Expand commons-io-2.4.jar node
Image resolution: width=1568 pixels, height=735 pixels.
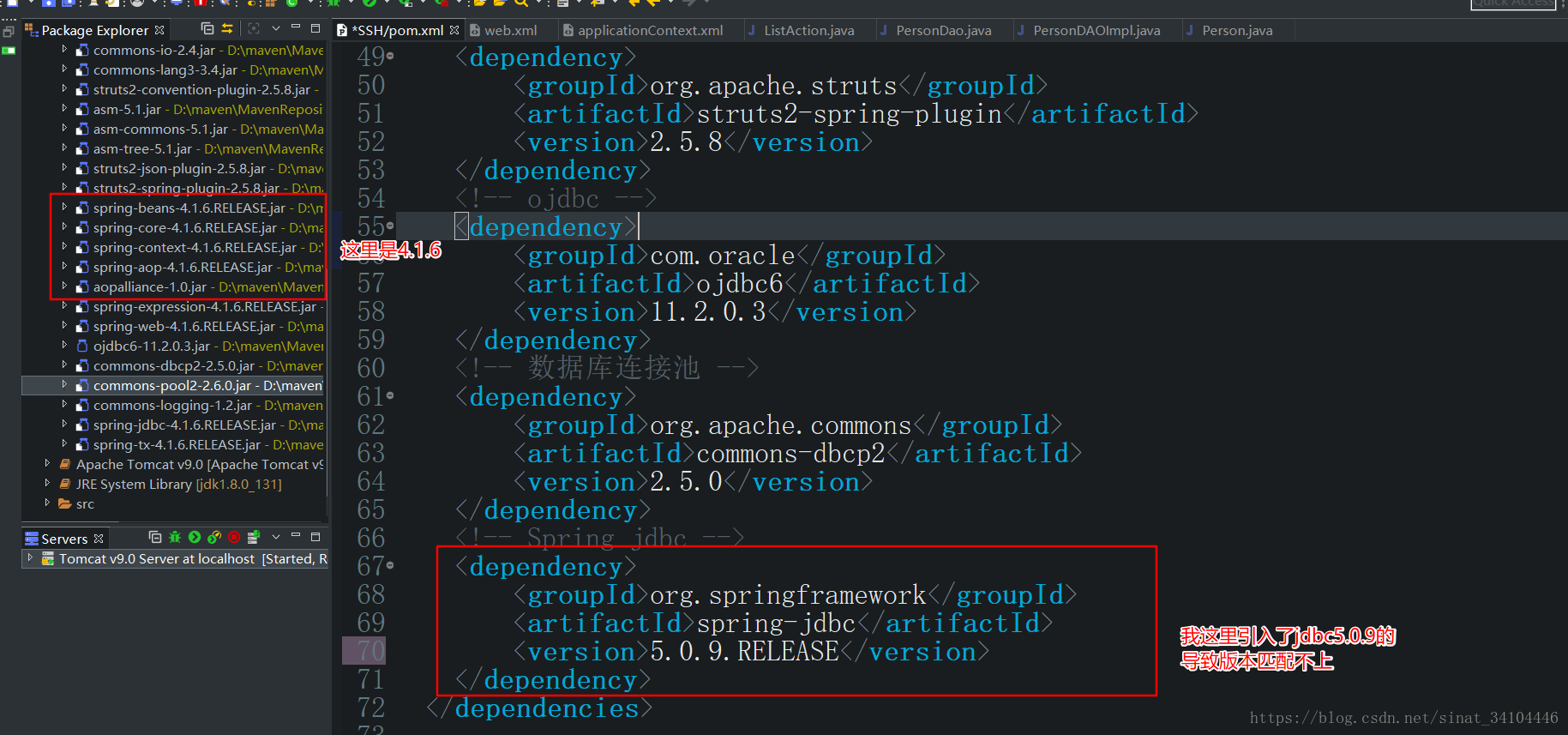point(64,50)
